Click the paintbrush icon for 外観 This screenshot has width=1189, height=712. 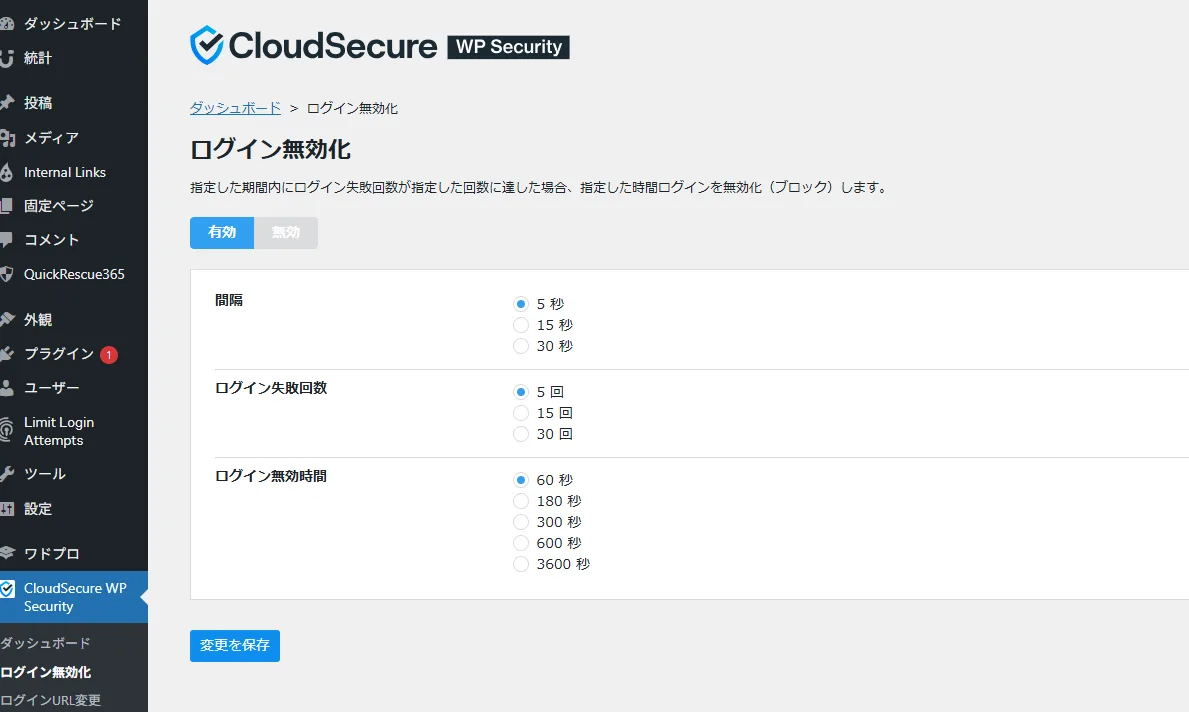pyautogui.click(x=7, y=320)
